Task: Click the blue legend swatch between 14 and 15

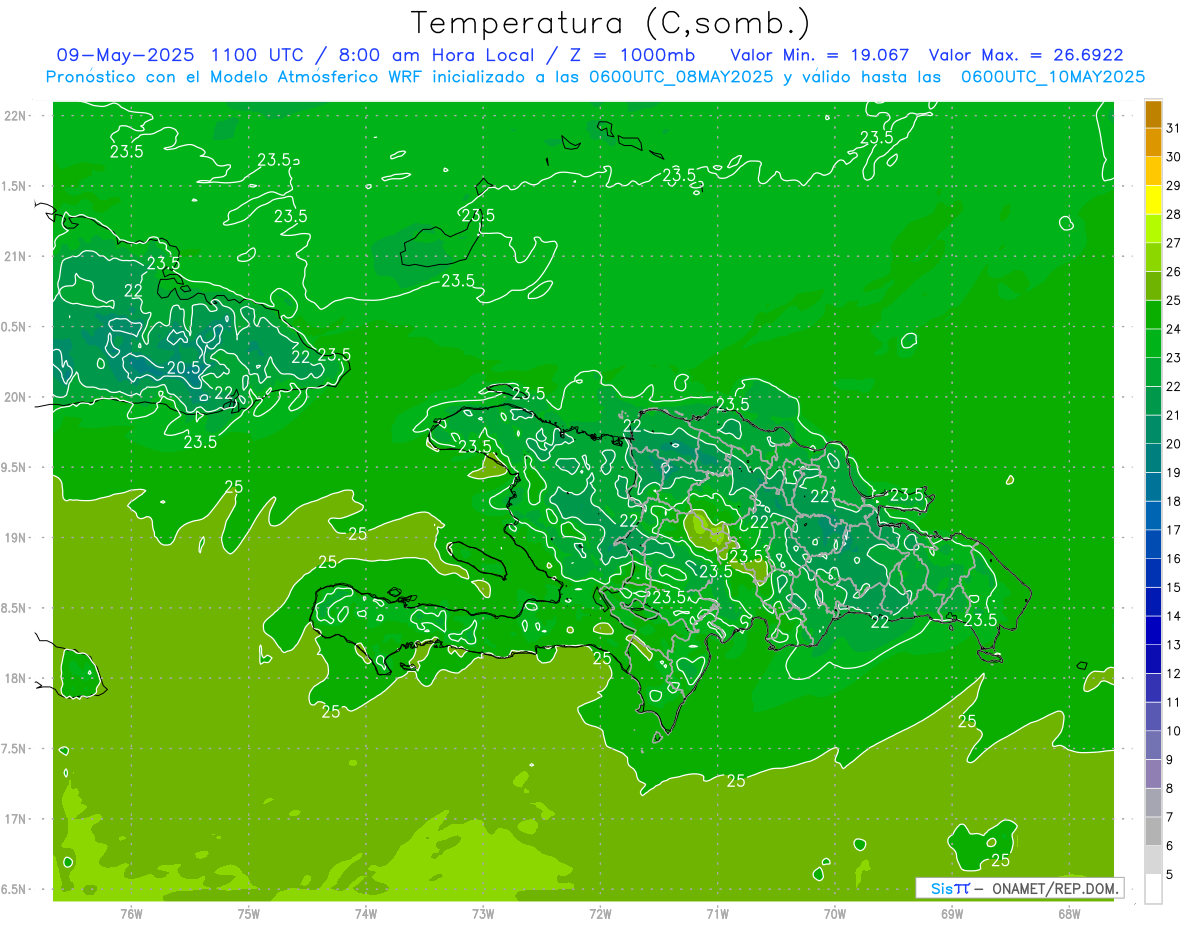Action: 1153,602
